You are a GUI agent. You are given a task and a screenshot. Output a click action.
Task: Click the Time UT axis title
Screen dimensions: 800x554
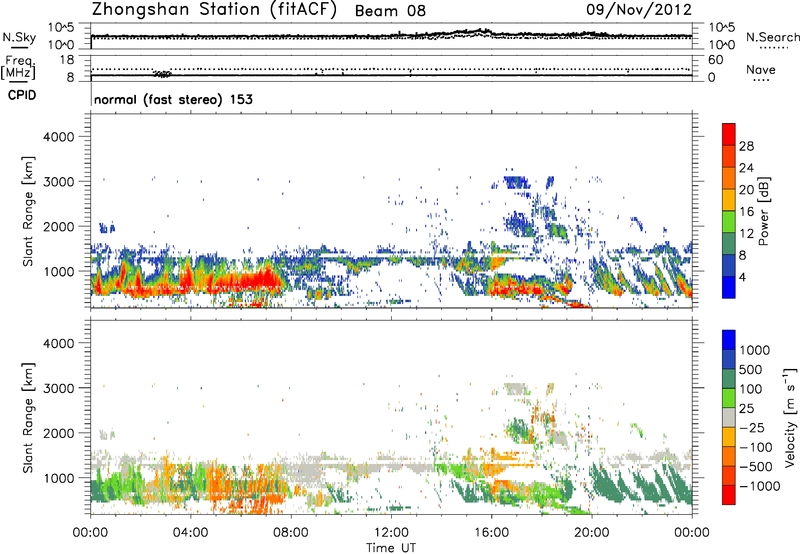click(x=391, y=548)
